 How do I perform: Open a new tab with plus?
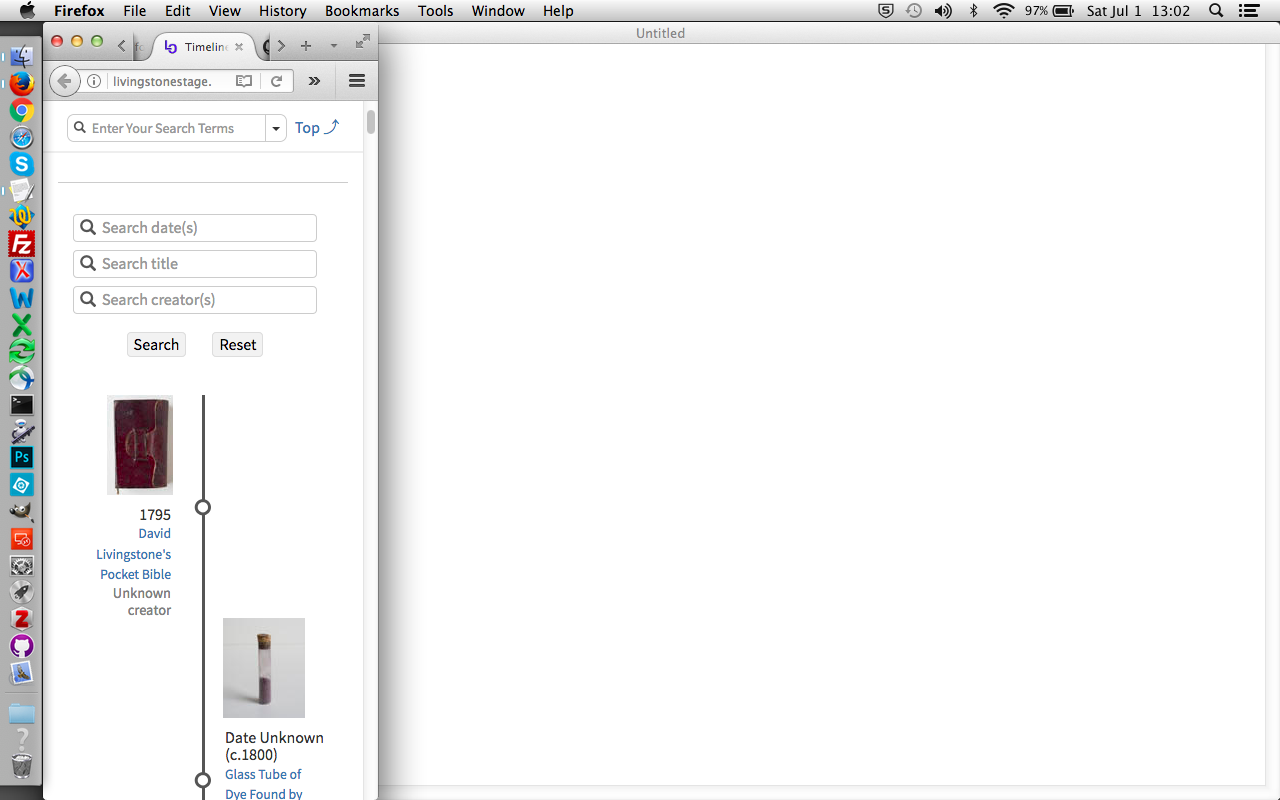(x=306, y=46)
